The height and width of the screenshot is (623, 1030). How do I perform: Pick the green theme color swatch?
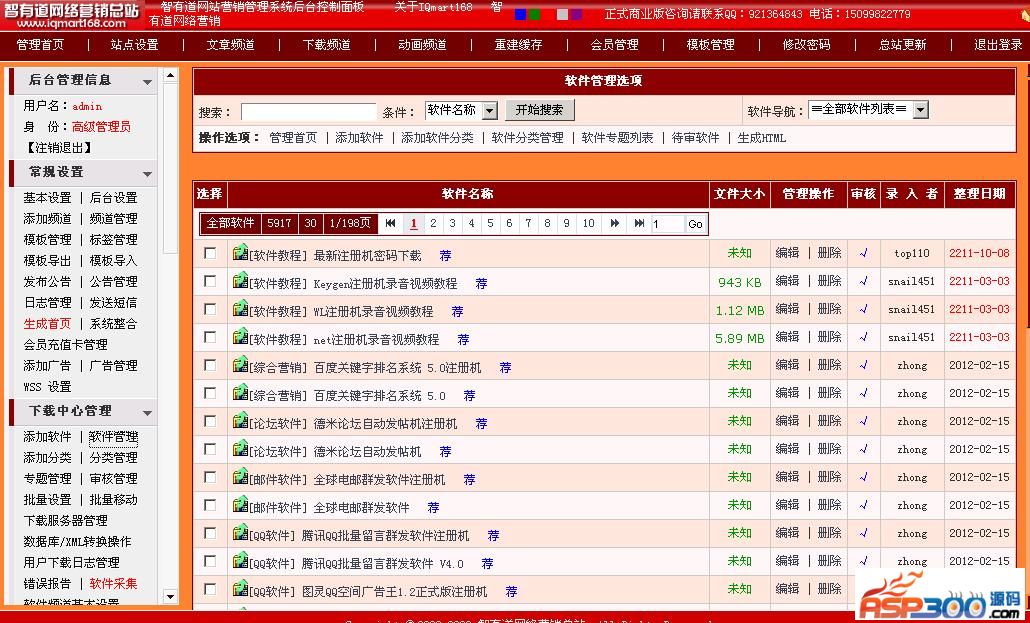535,14
